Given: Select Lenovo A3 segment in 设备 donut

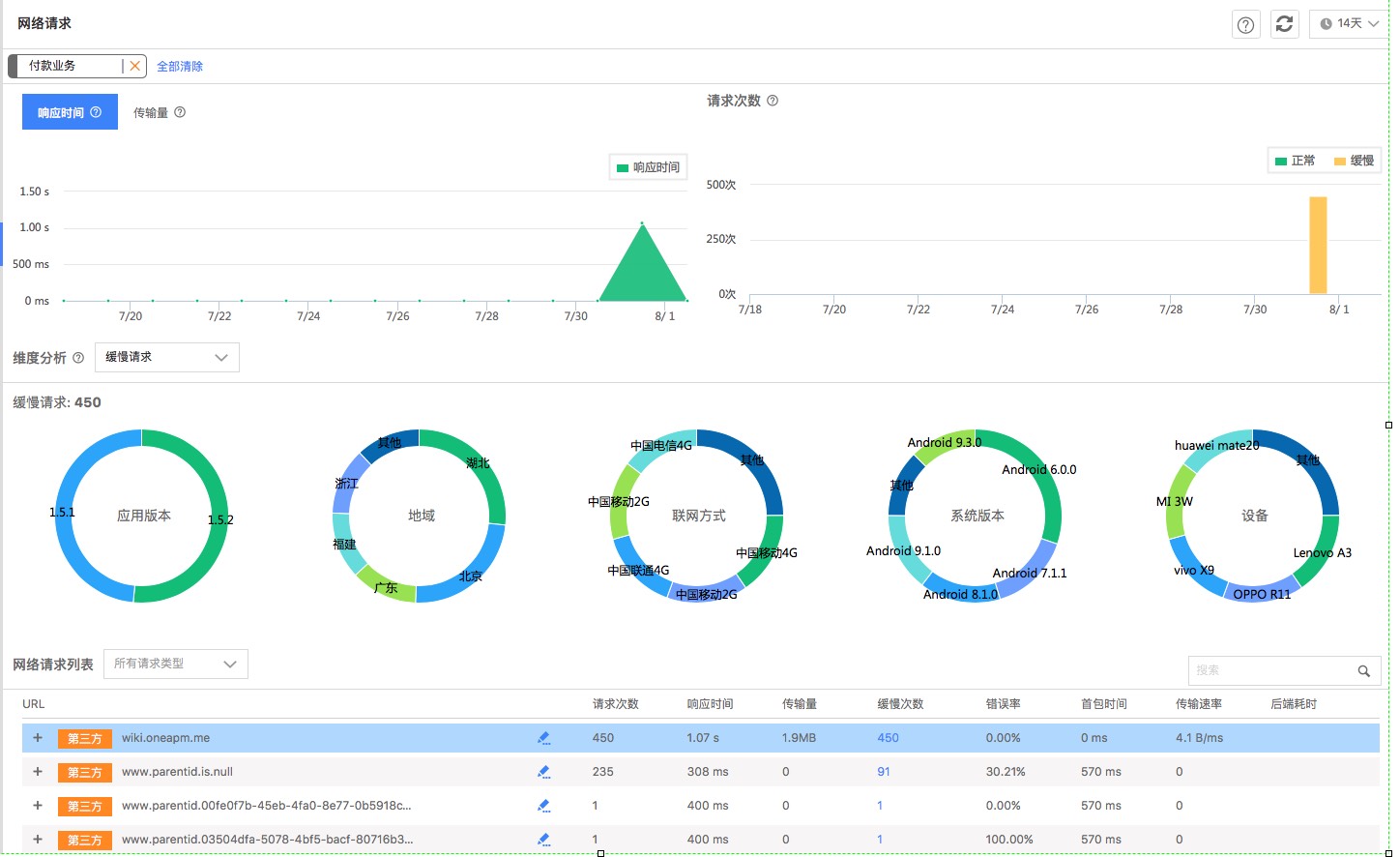Looking at the screenshot, I should (1321, 554).
